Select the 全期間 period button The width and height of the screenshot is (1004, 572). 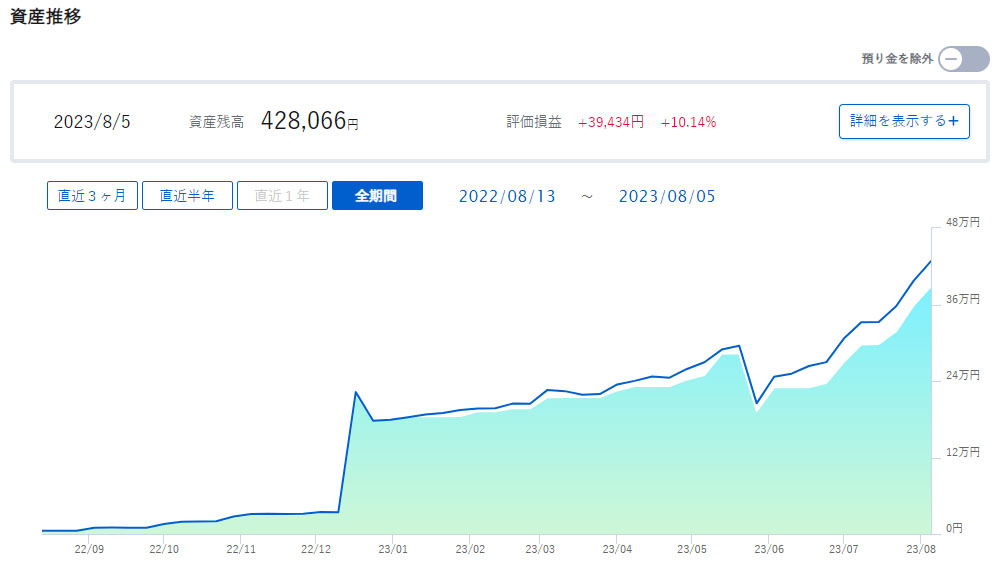[377, 196]
